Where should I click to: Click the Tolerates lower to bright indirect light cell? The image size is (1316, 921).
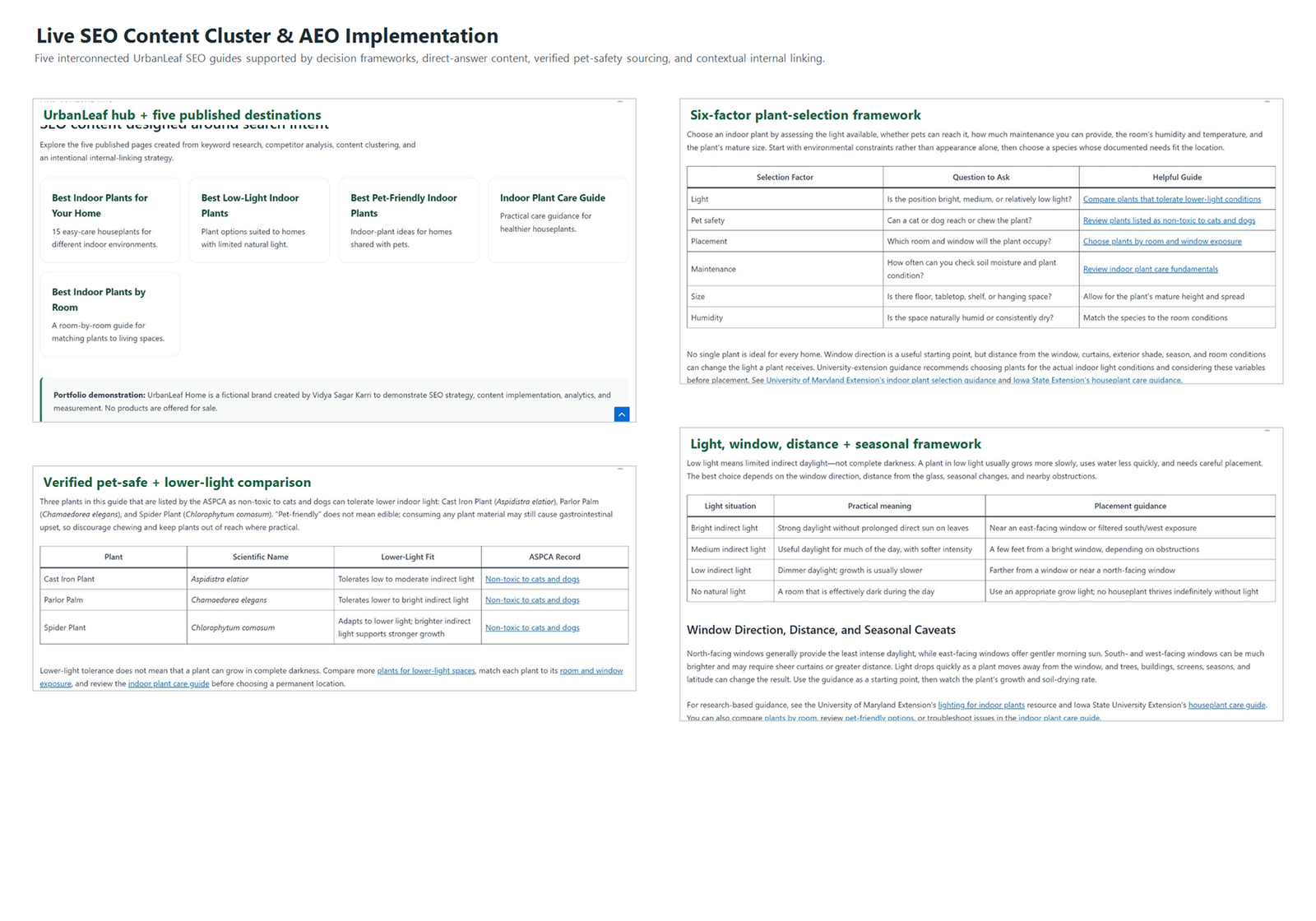pos(407,599)
